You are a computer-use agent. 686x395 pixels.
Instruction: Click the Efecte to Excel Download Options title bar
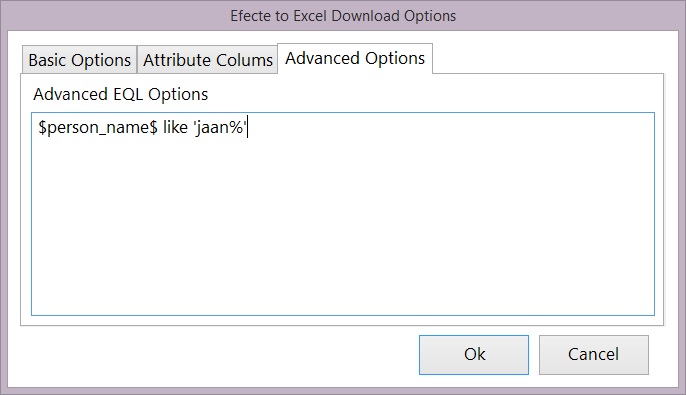point(343,16)
